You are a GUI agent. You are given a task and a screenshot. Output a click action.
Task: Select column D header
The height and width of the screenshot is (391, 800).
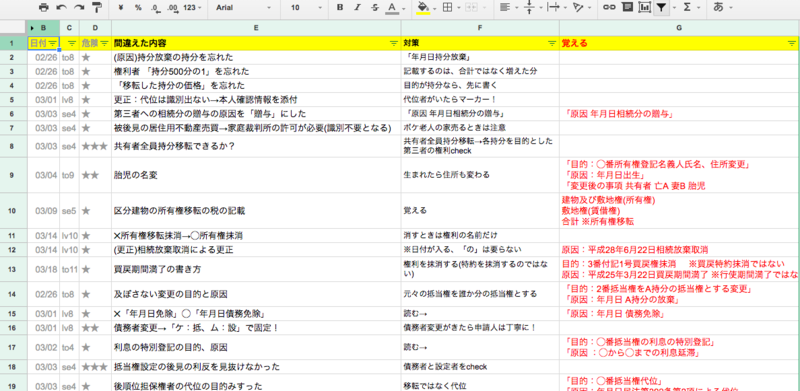click(95, 28)
